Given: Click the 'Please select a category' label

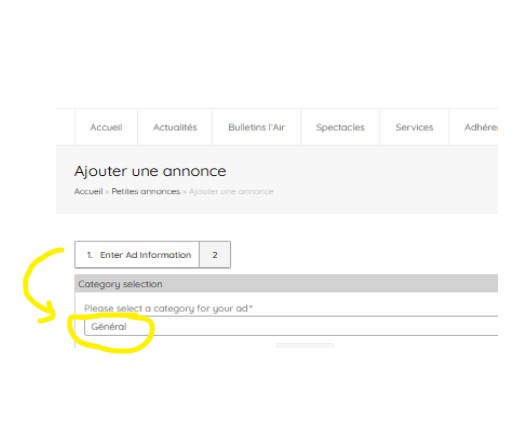Looking at the screenshot, I should (x=166, y=308).
